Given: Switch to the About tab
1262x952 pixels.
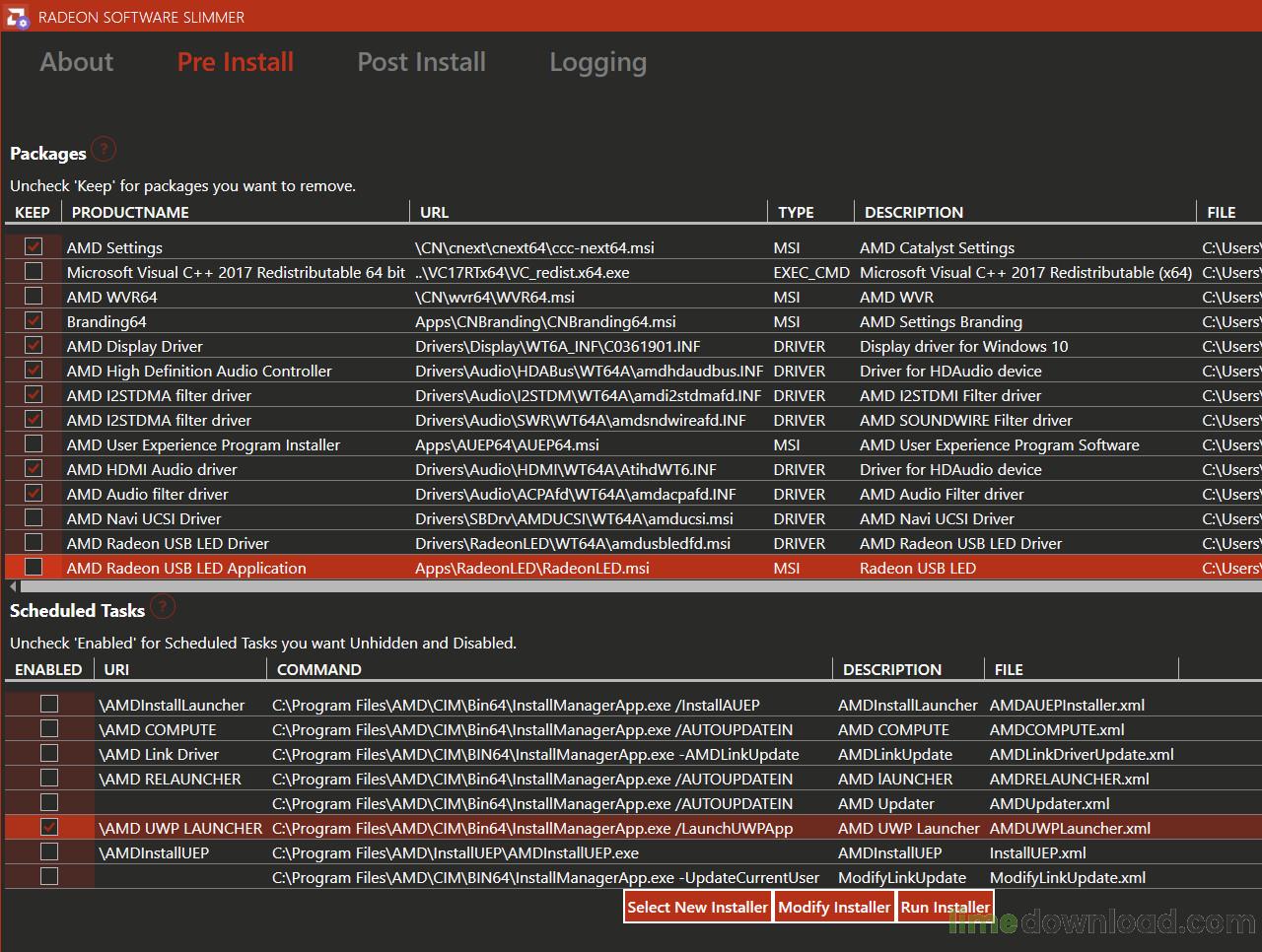Looking at the screenshot, I should [x=77, y=62].
